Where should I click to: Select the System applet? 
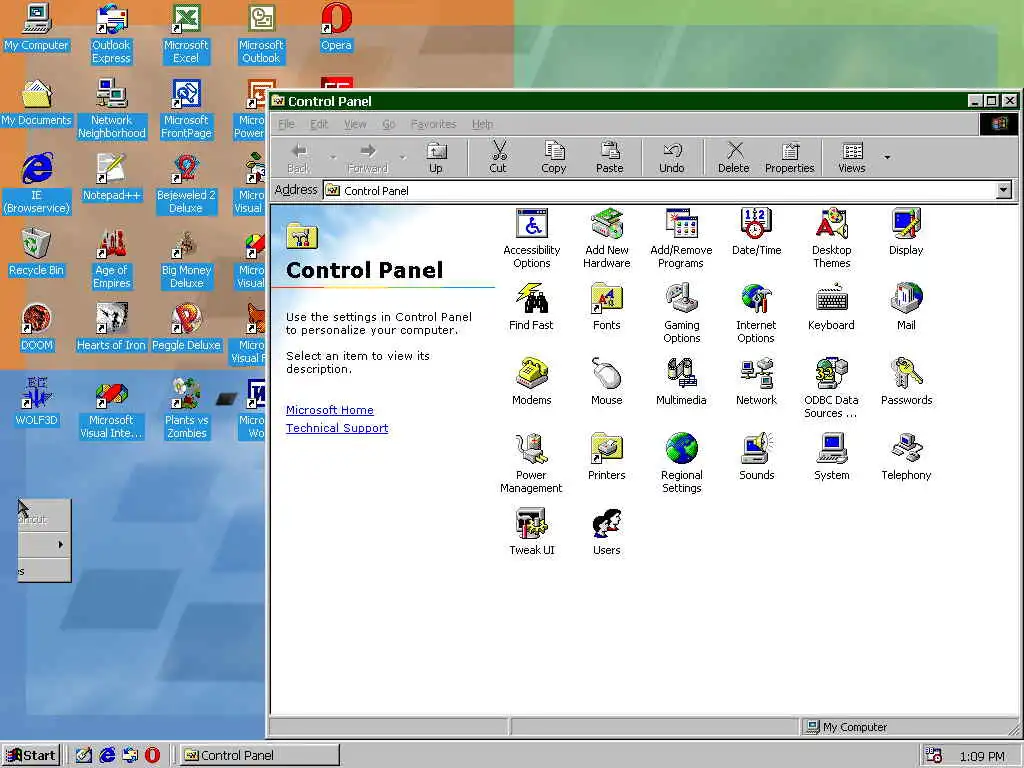click(831, 457)
